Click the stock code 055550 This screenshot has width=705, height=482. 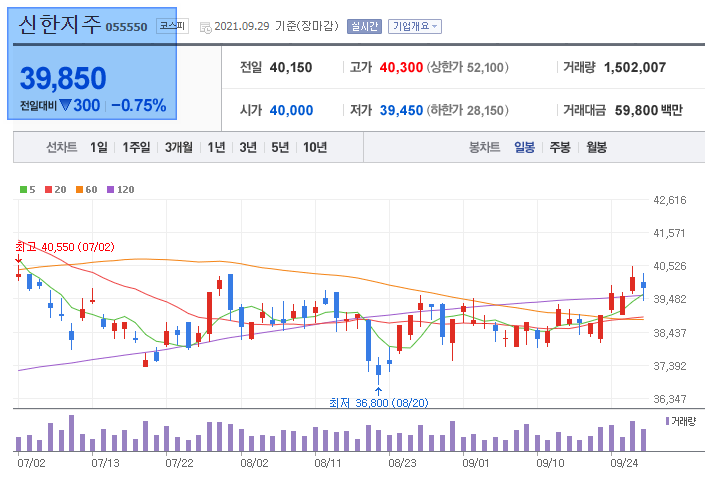pyautogui.click(x=126, y=27)
